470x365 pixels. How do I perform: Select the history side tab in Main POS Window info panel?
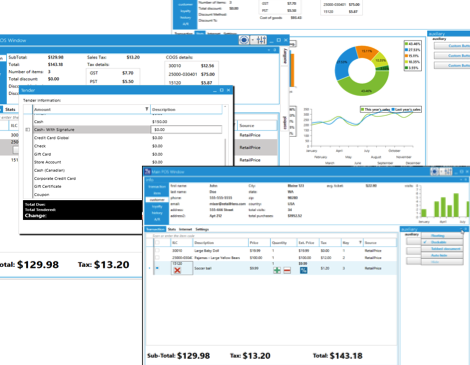[x=157, y=213]
